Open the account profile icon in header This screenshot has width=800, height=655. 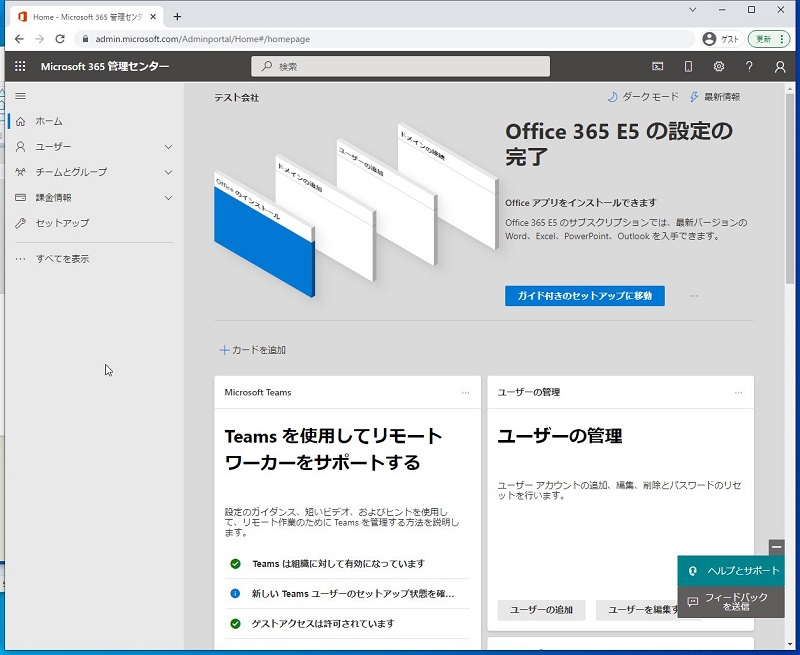(x=780, y=66)
